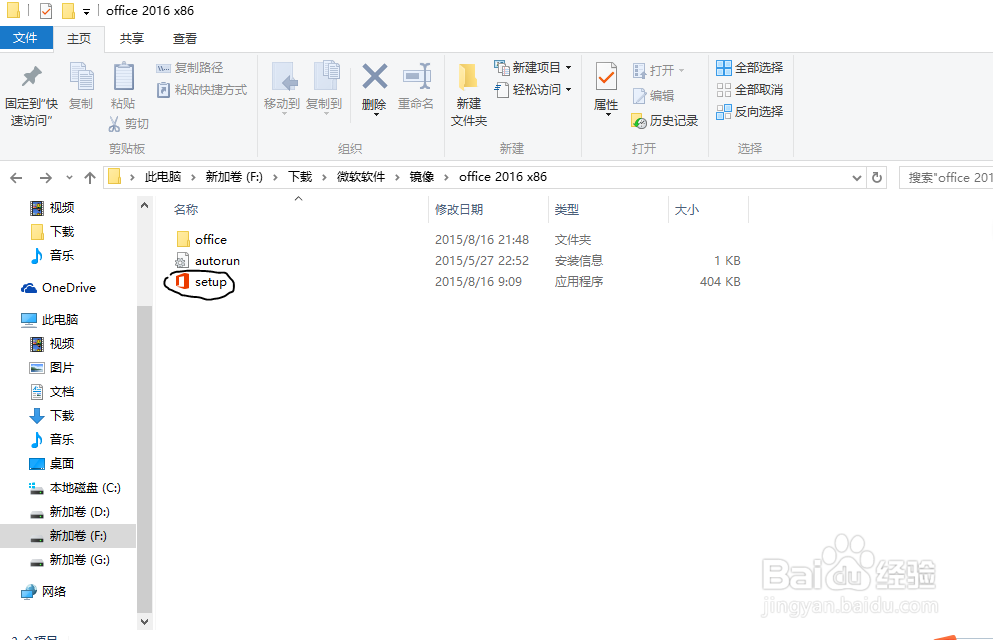Expand the New Item (新建项目) dropdown
This screenshot has height=640, width=993.
coord(569,68)
